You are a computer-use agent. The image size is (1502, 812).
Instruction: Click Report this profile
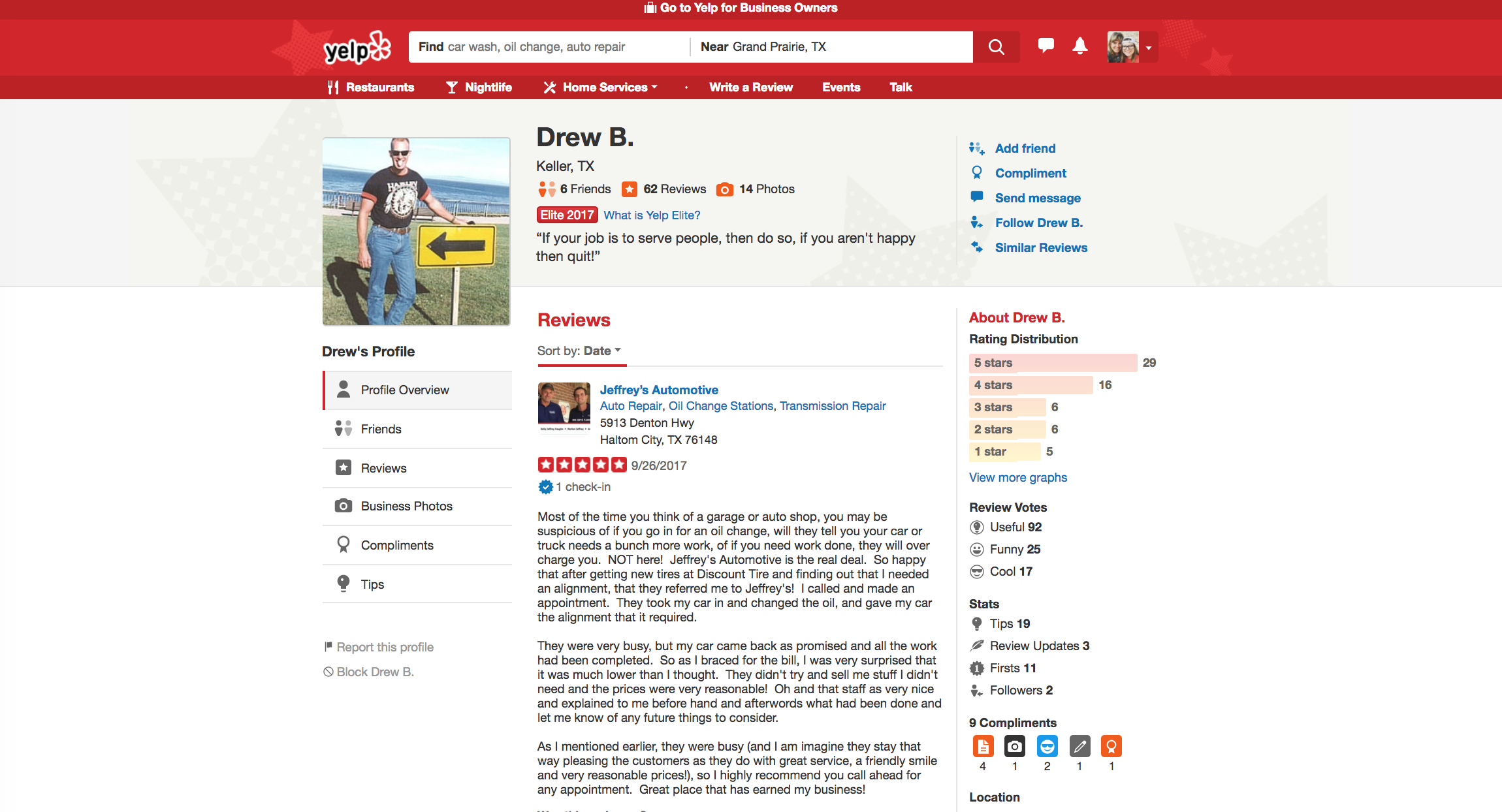[x=379, y=647]
